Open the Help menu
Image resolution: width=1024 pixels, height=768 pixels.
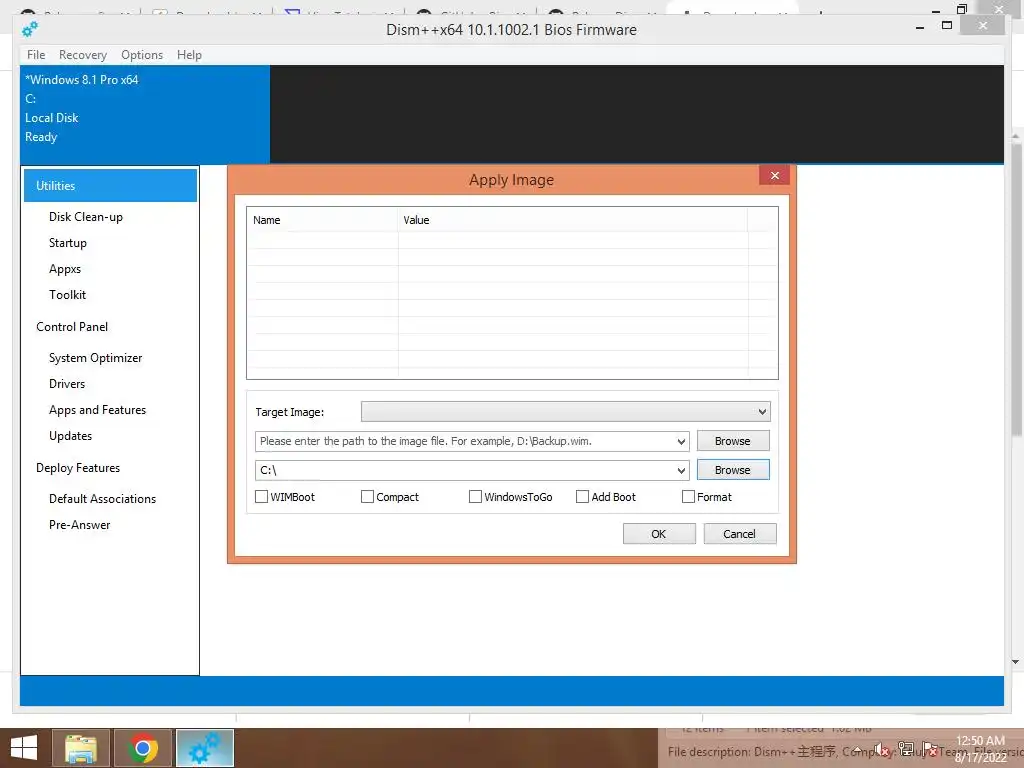[189, 55]
